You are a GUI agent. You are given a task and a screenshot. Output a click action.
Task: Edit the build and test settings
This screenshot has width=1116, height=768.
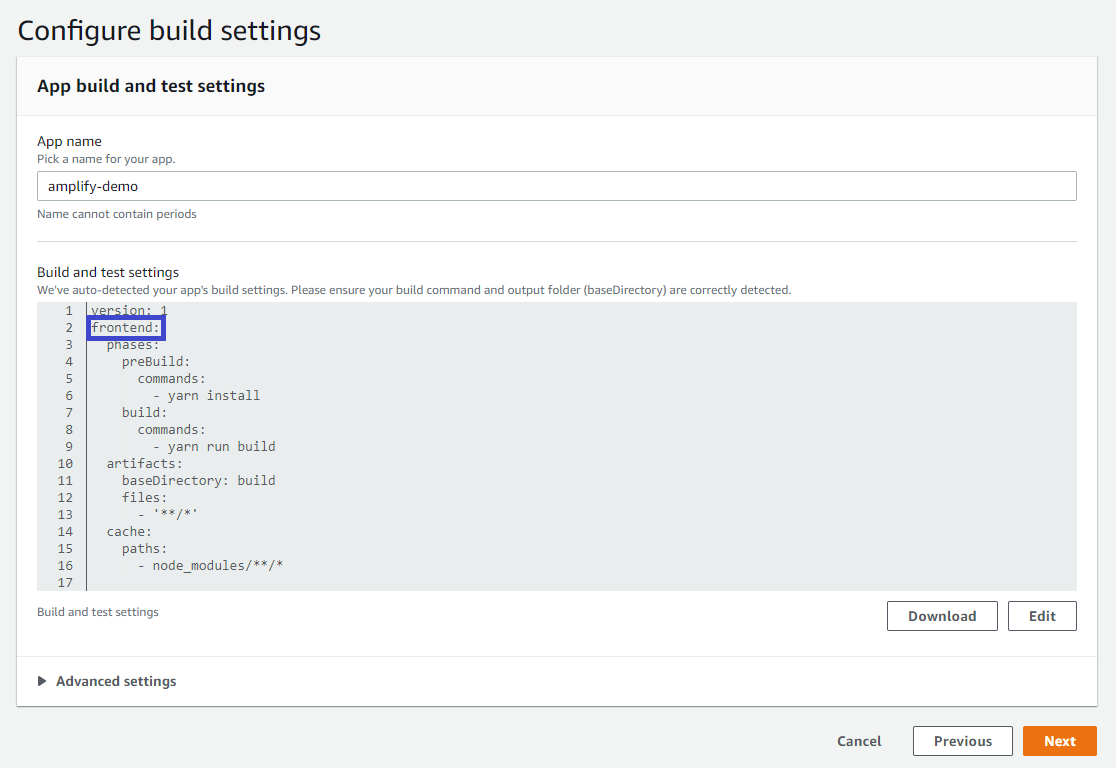click(1041, 616)
